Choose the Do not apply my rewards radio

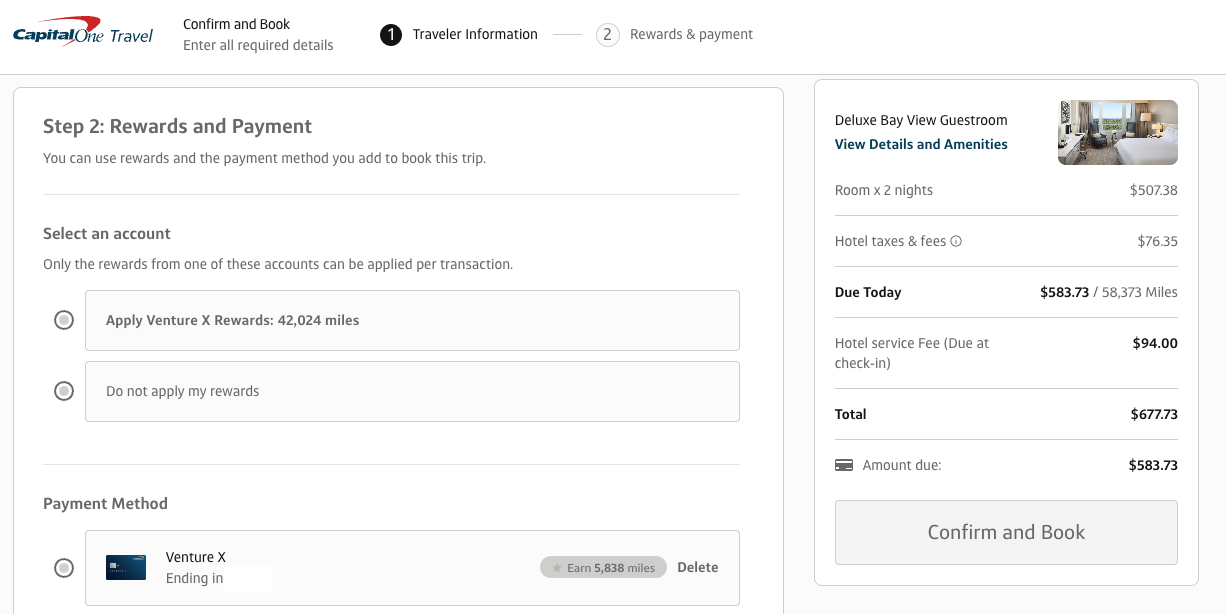click(x=64, y=391)
